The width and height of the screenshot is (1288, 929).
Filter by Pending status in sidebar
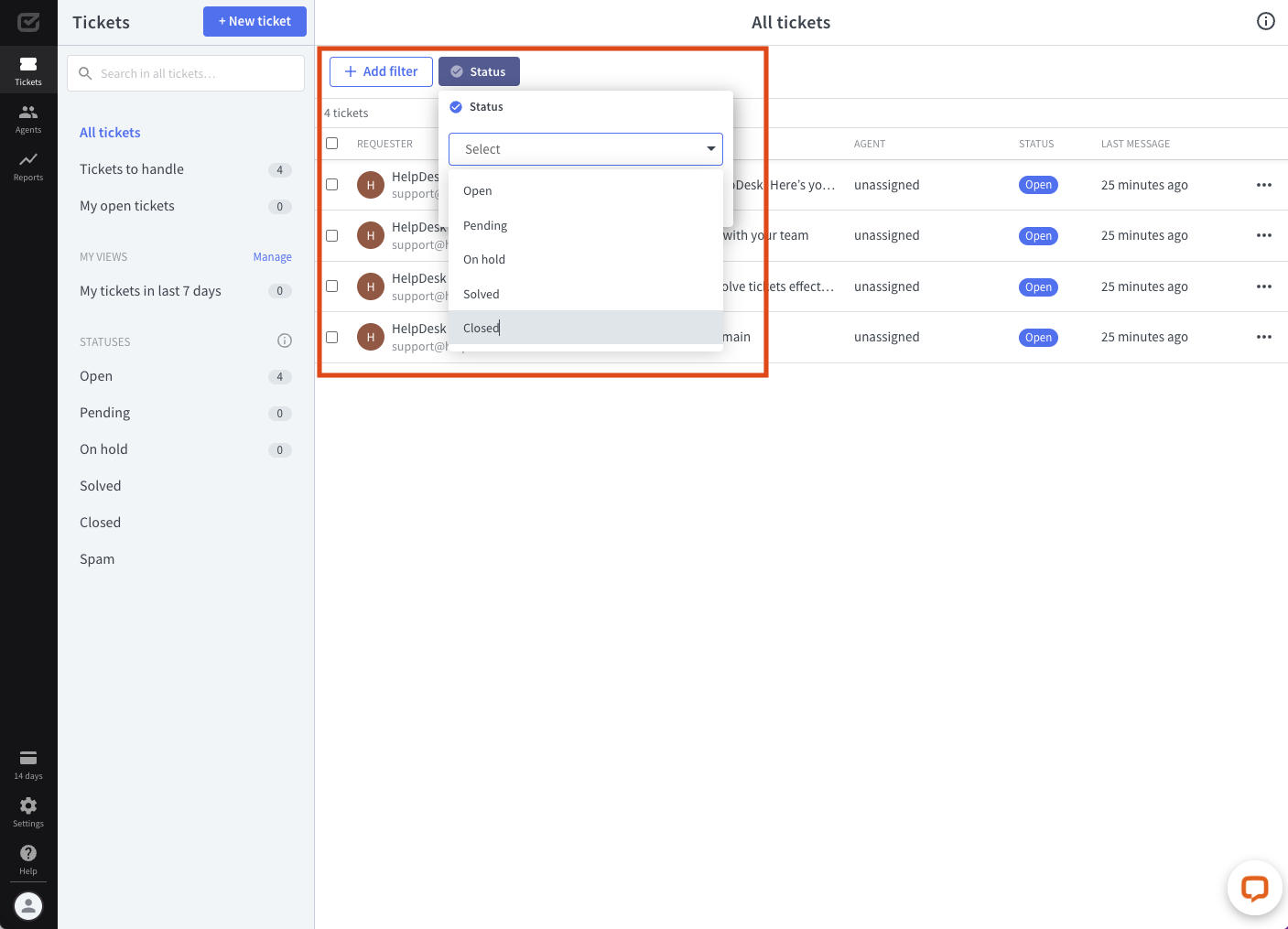click(x=186, y=413)
